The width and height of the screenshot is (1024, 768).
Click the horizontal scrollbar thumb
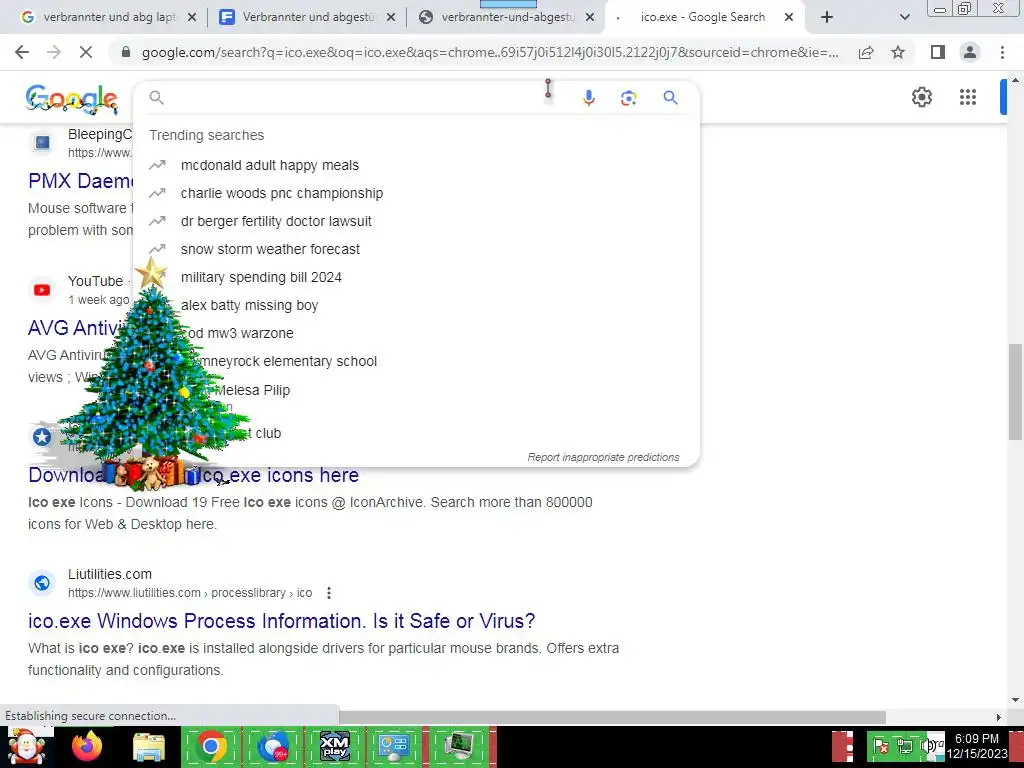612,717
